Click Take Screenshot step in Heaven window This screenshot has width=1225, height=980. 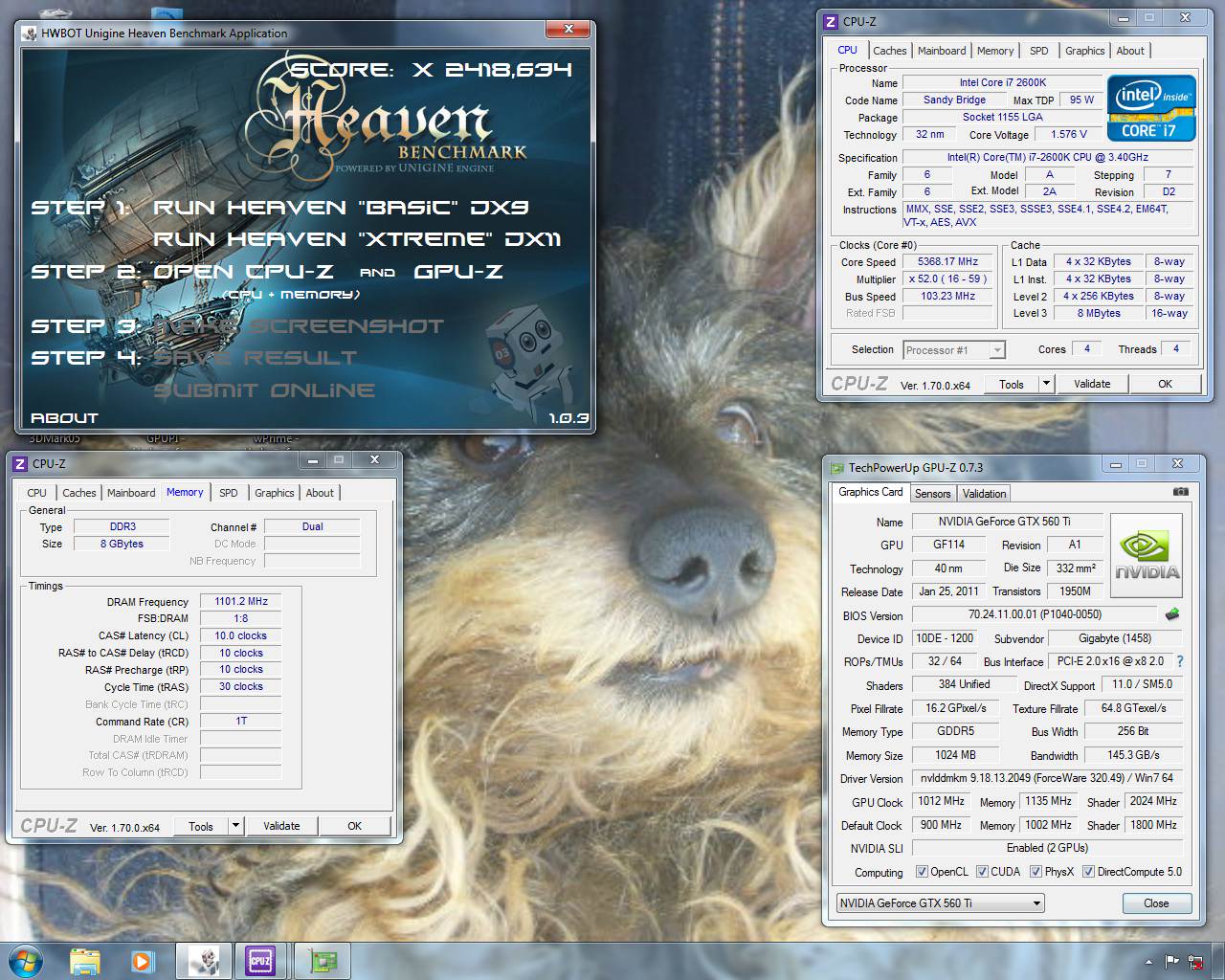click(x=299, y=326)
